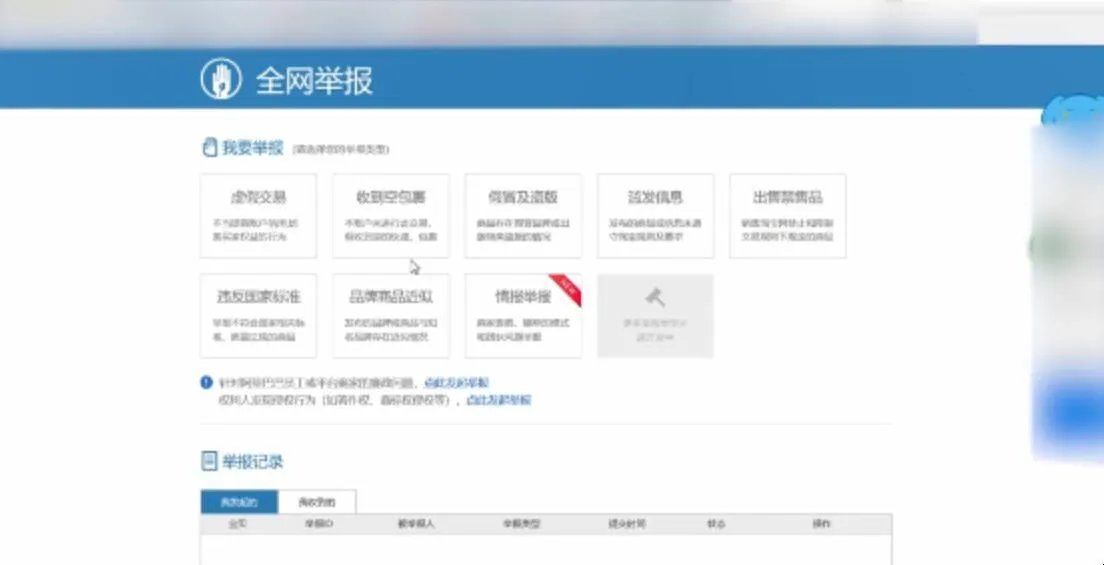Viewport: 1104px width, 565px height.
Task: Open the 虚假交易 report type card
Action: pyautogui.click(x=258, y=216)
